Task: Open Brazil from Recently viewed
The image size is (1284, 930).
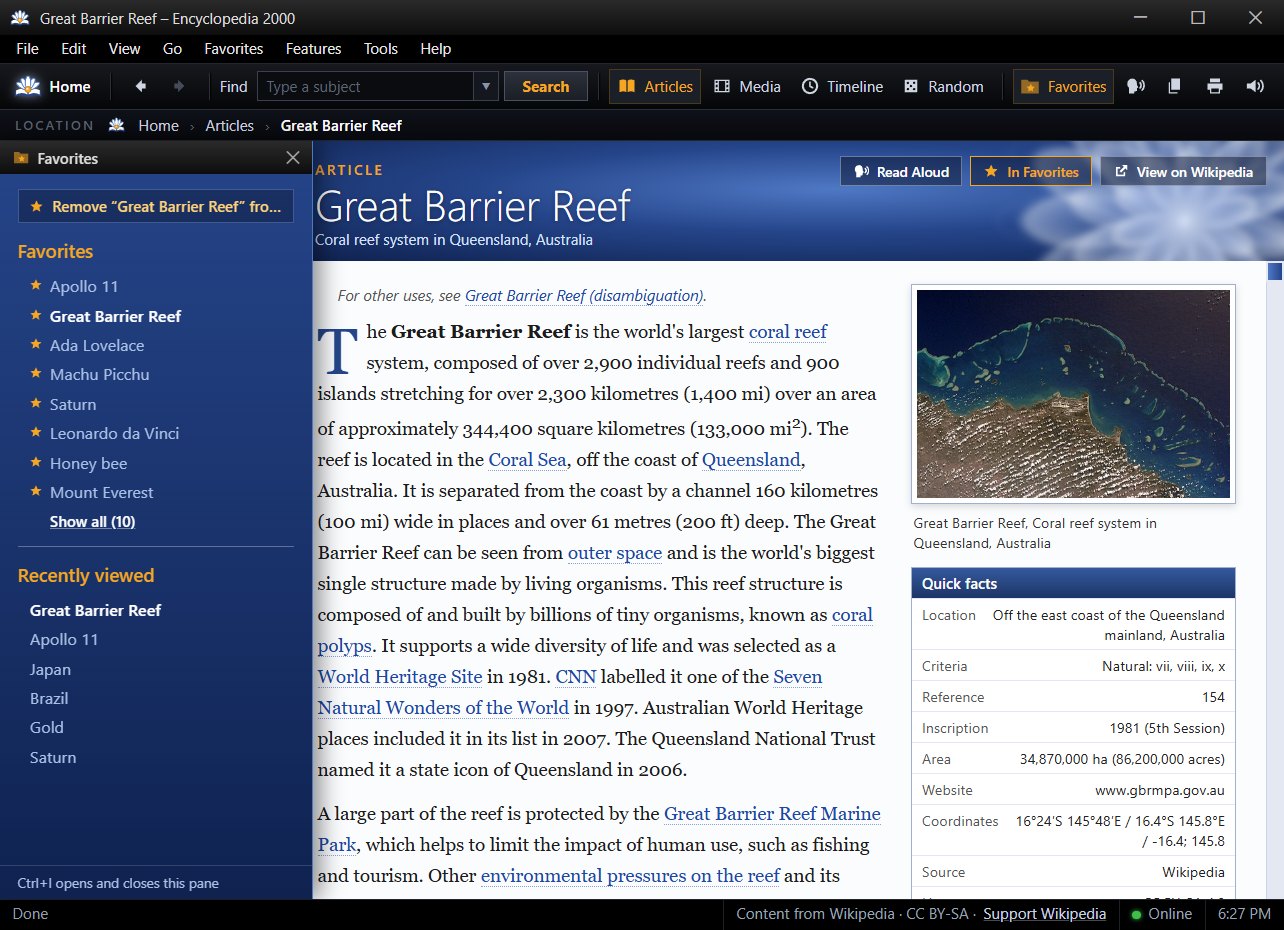Action: coord(49,699)
